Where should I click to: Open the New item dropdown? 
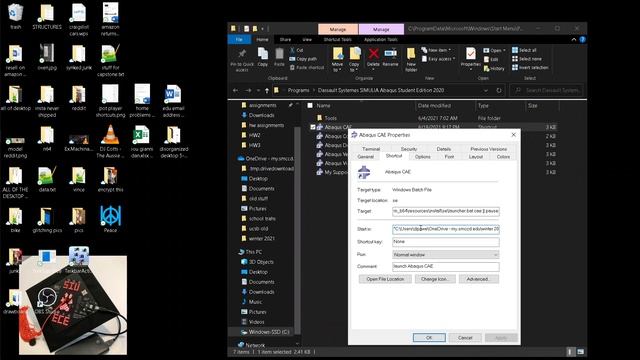point(436,50)
